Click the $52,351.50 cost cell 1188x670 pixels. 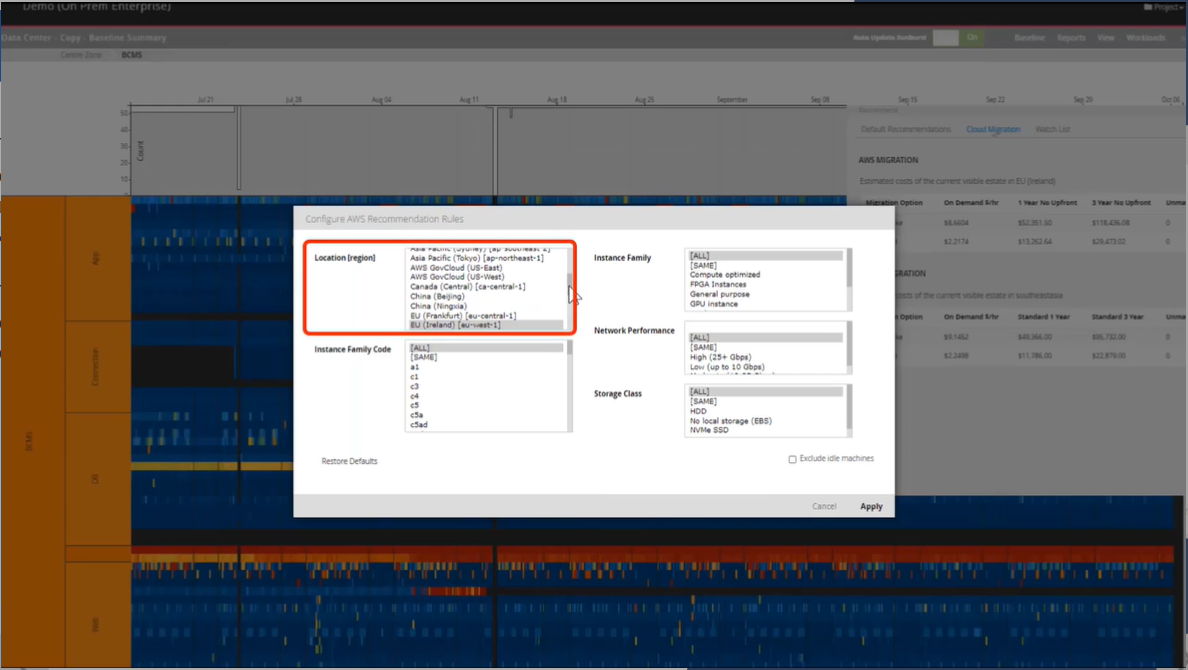click(x=1036, y=223)
